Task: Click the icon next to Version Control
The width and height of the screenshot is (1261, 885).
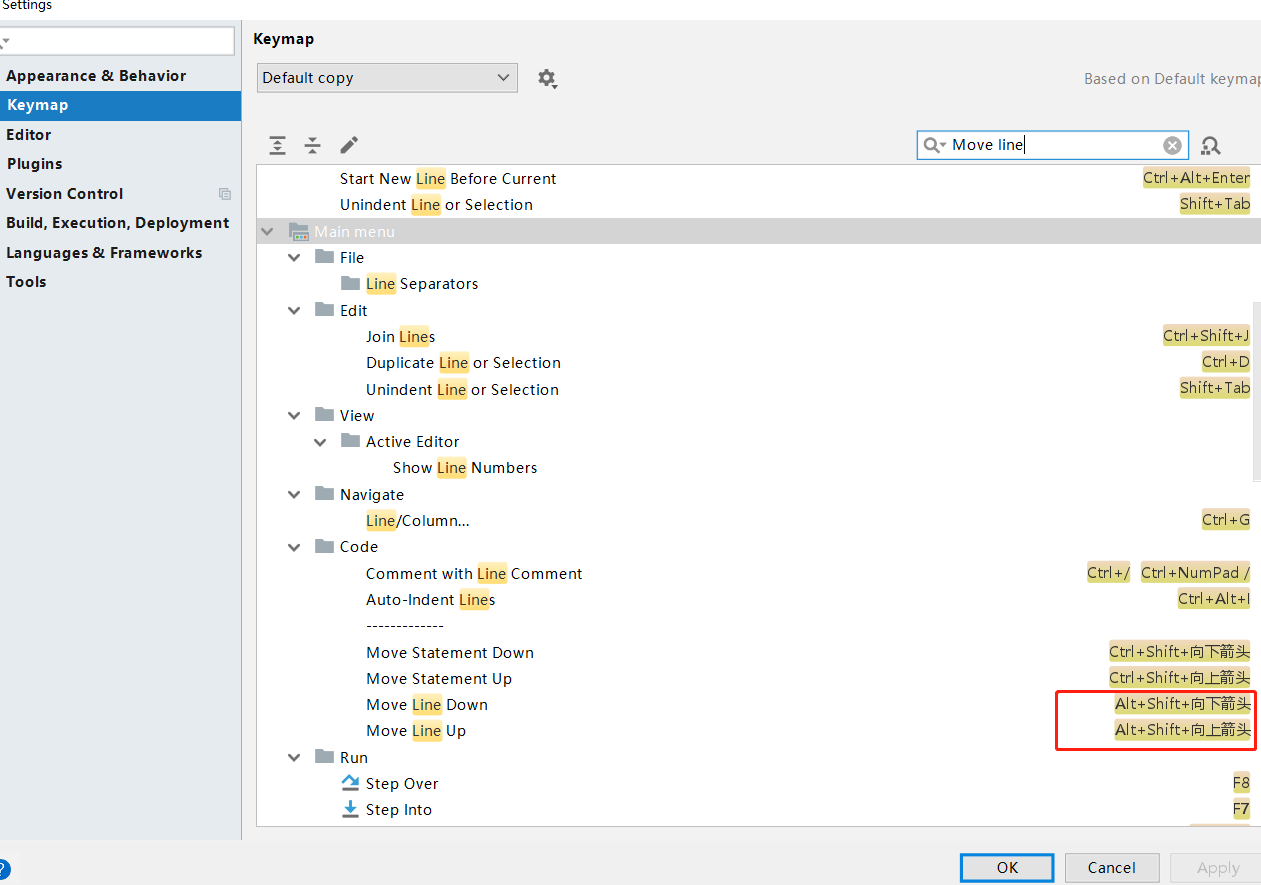Action: 225,194
